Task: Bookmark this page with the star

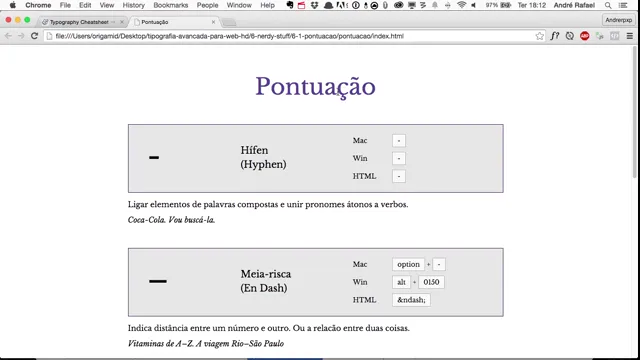Action: (540, 36)
